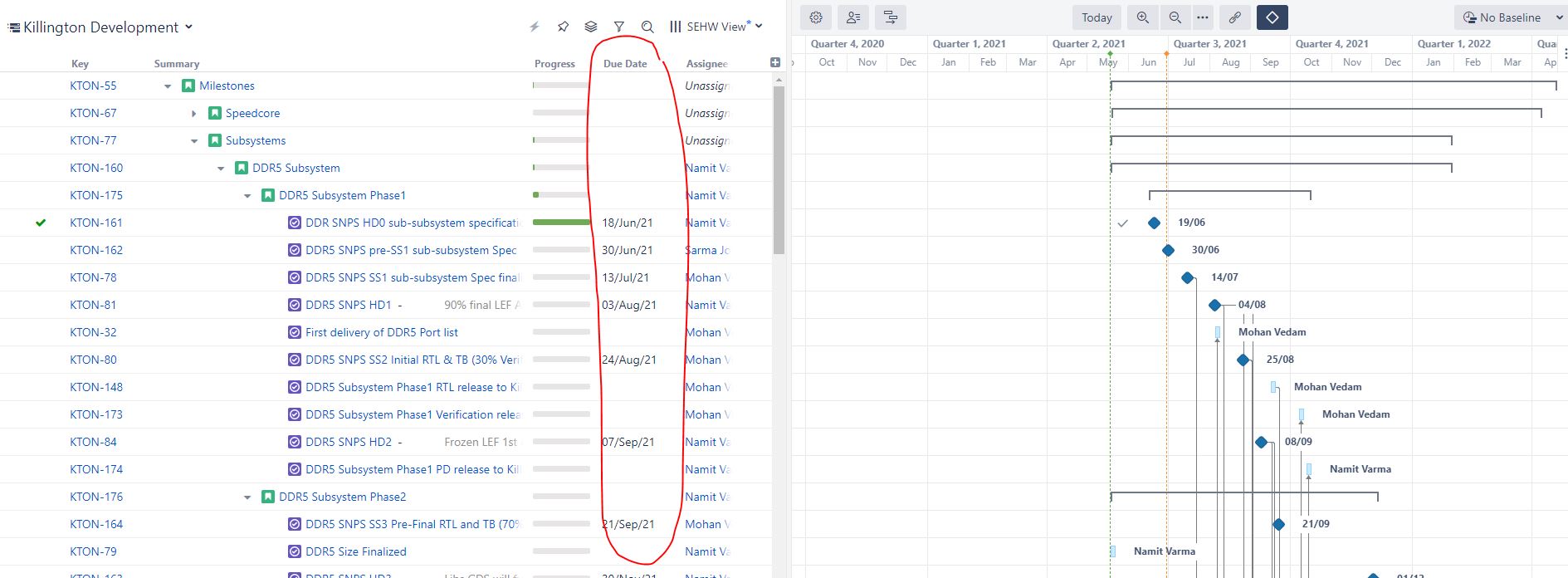Click the Progress column header
Image resolution: width=1568 pixels, height=578 pixels.
[x=554, y=63]
